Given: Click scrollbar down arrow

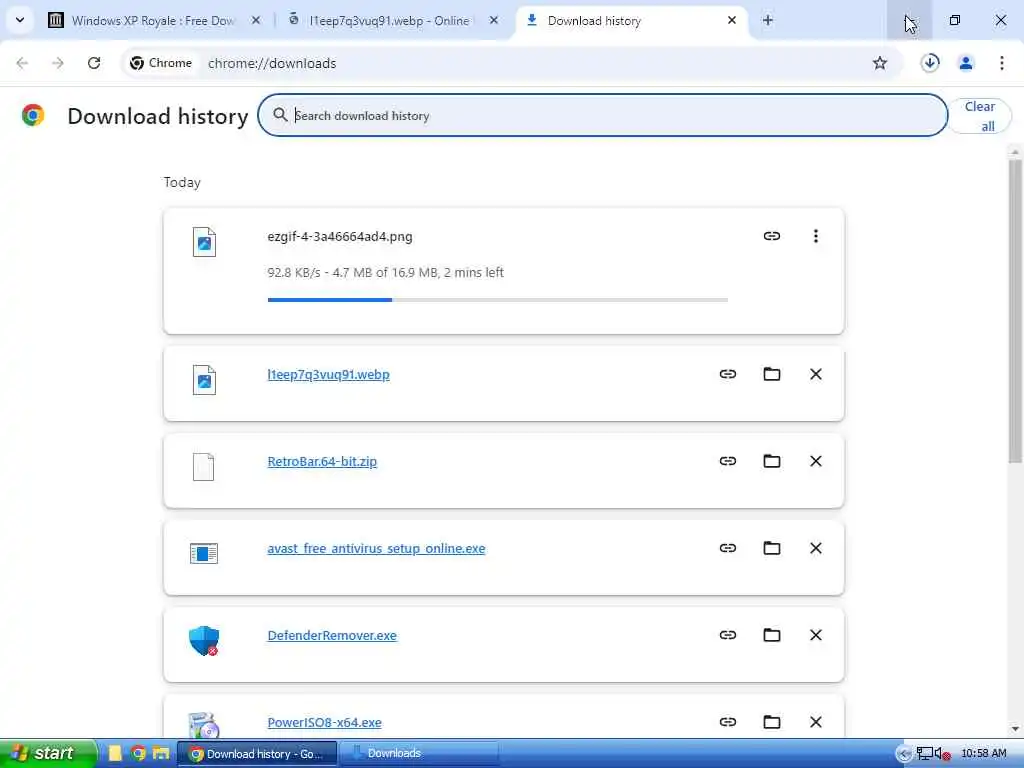Looking at the screenshot, I should coord(1015,729).
